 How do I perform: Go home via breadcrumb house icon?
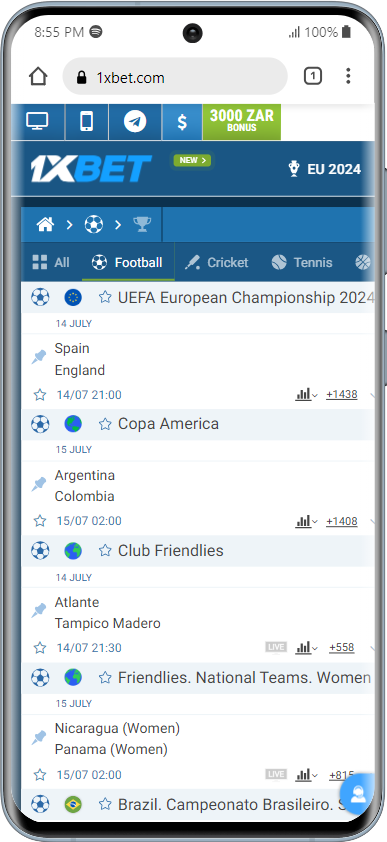tap(45, 224)
